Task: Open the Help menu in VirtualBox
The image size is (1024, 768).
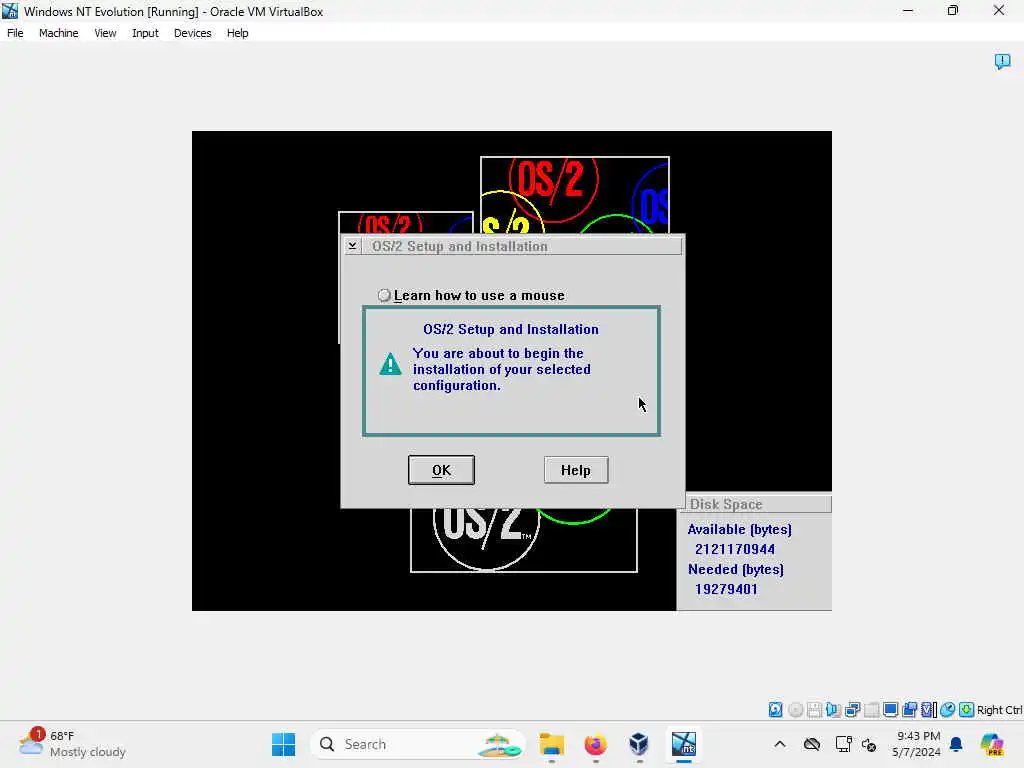Action: pos(238,33)
